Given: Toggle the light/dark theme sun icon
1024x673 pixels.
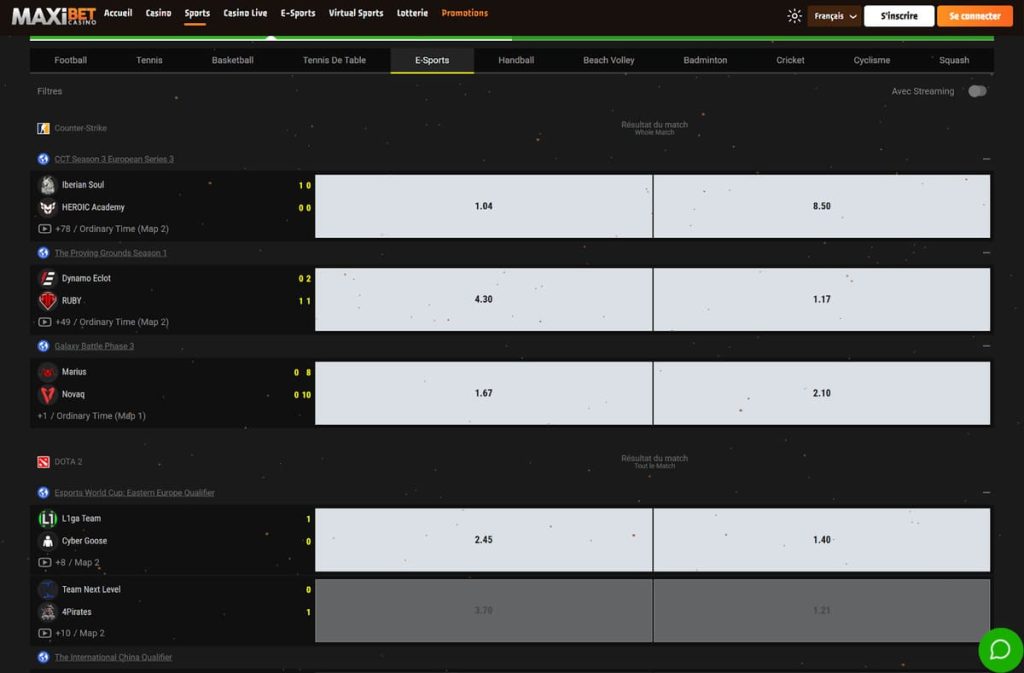Looking at the screenshot, I should click(x=794, y=16).
